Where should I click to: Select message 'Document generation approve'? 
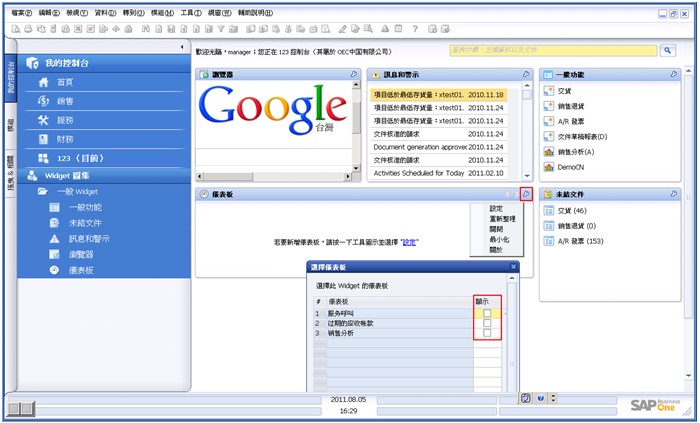tap(438, 147)
